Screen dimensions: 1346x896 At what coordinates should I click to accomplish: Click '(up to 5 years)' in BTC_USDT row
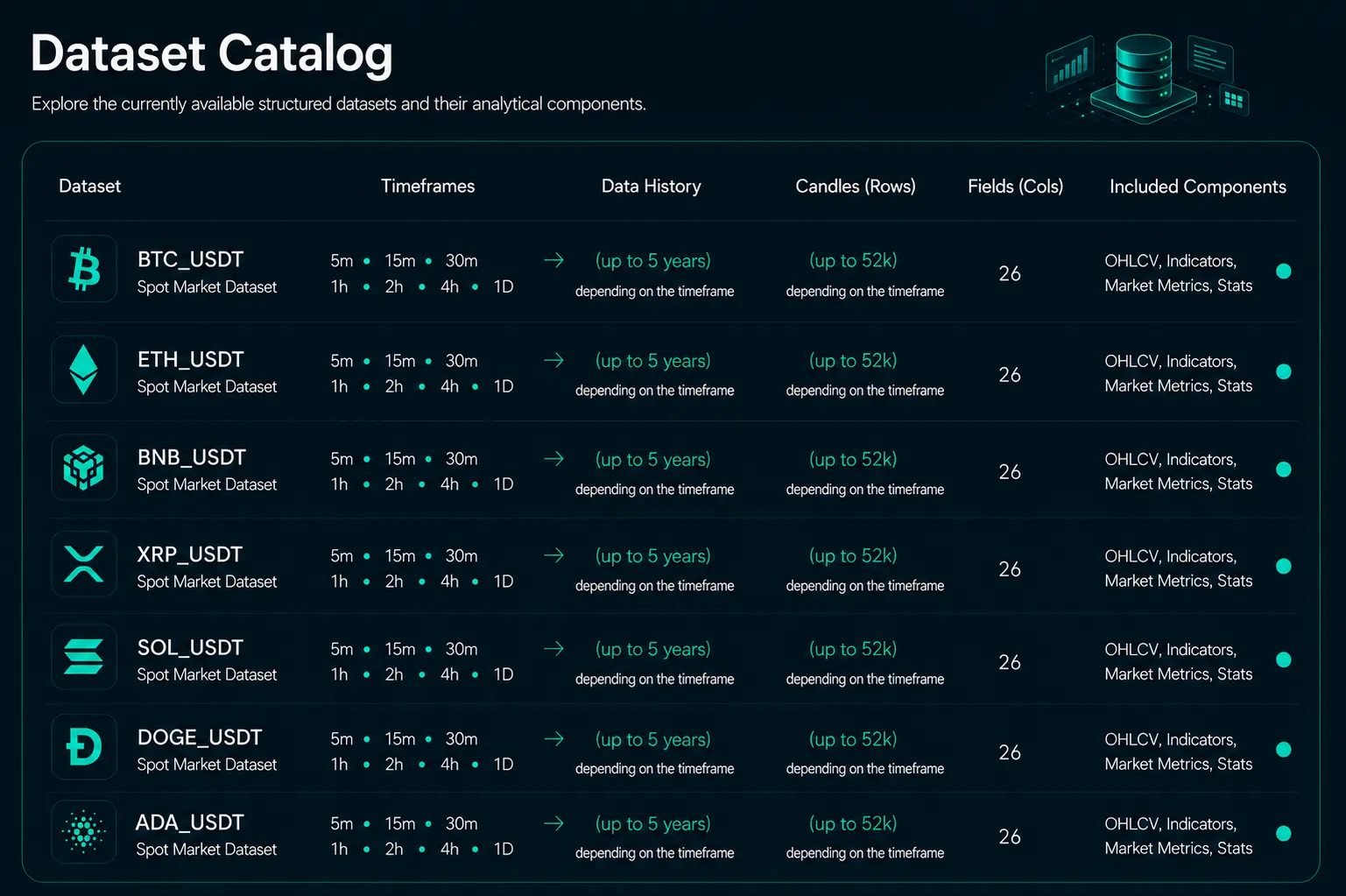point(653,261)
